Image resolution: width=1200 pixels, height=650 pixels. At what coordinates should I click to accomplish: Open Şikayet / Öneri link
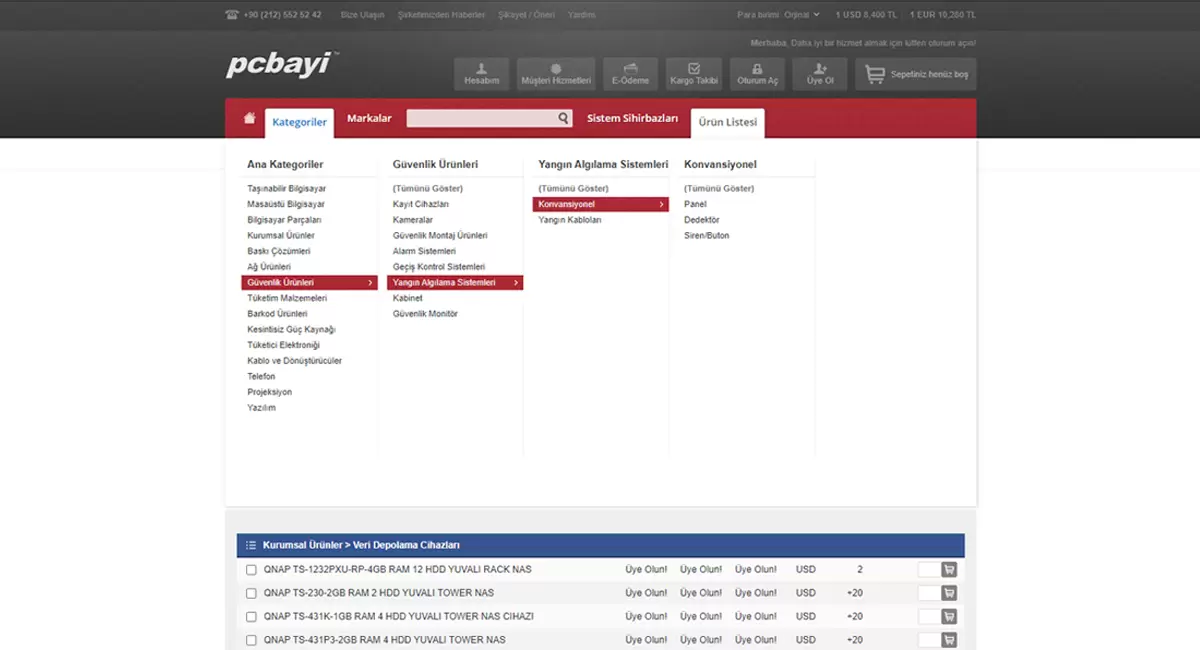coord(526,15)
